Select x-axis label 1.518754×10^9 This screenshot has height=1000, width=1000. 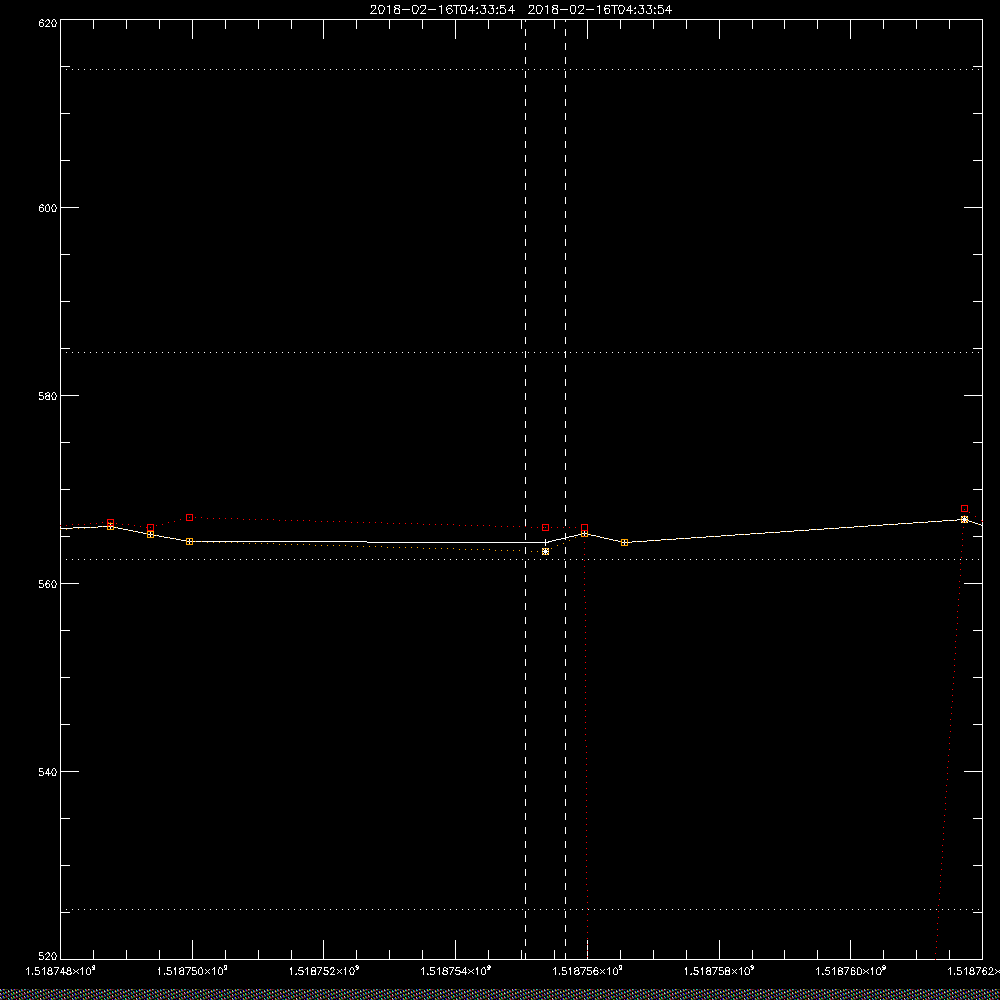tap(455, 971)
